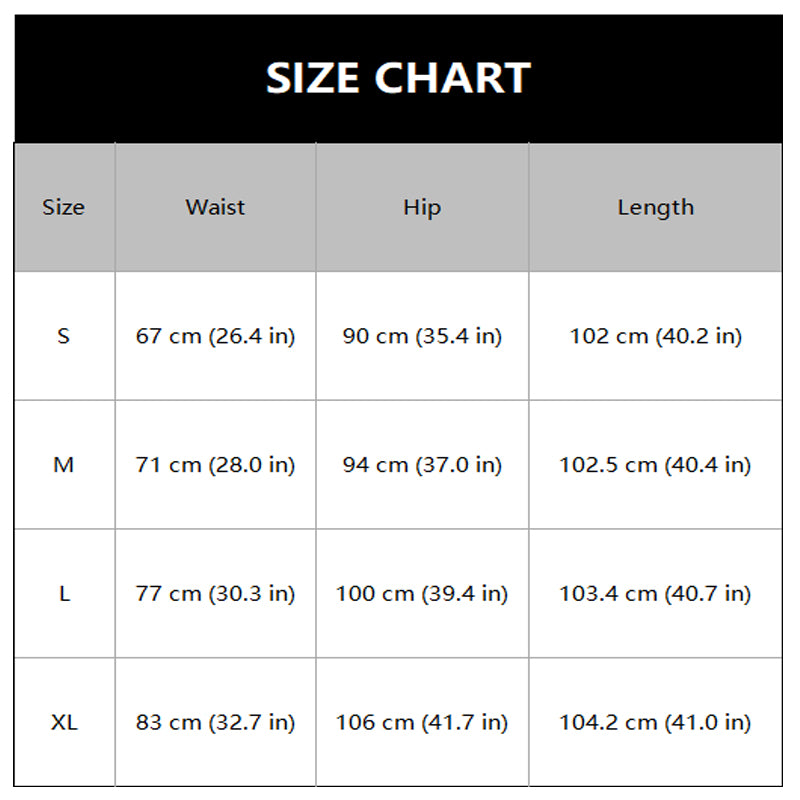The width and height of the screenshot is (800, 800).
Task: Click the 83 cm waist measurement
Action: [x=215, y=722]
